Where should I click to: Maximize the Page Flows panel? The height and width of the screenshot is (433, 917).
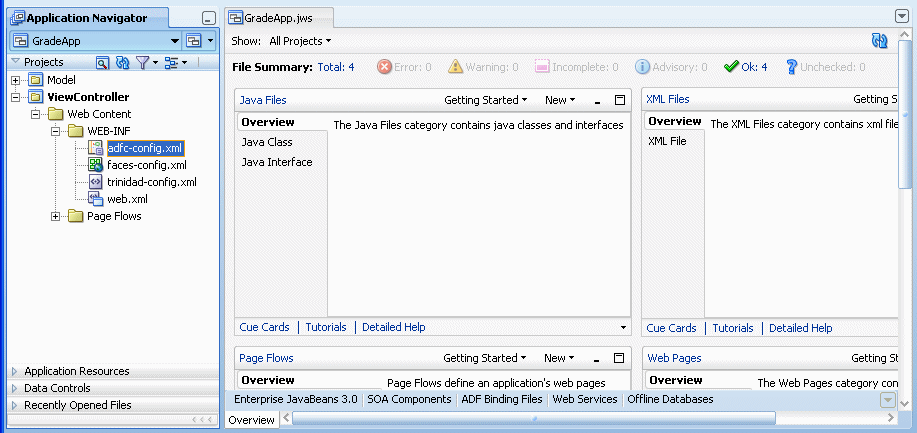pos(619,358)
